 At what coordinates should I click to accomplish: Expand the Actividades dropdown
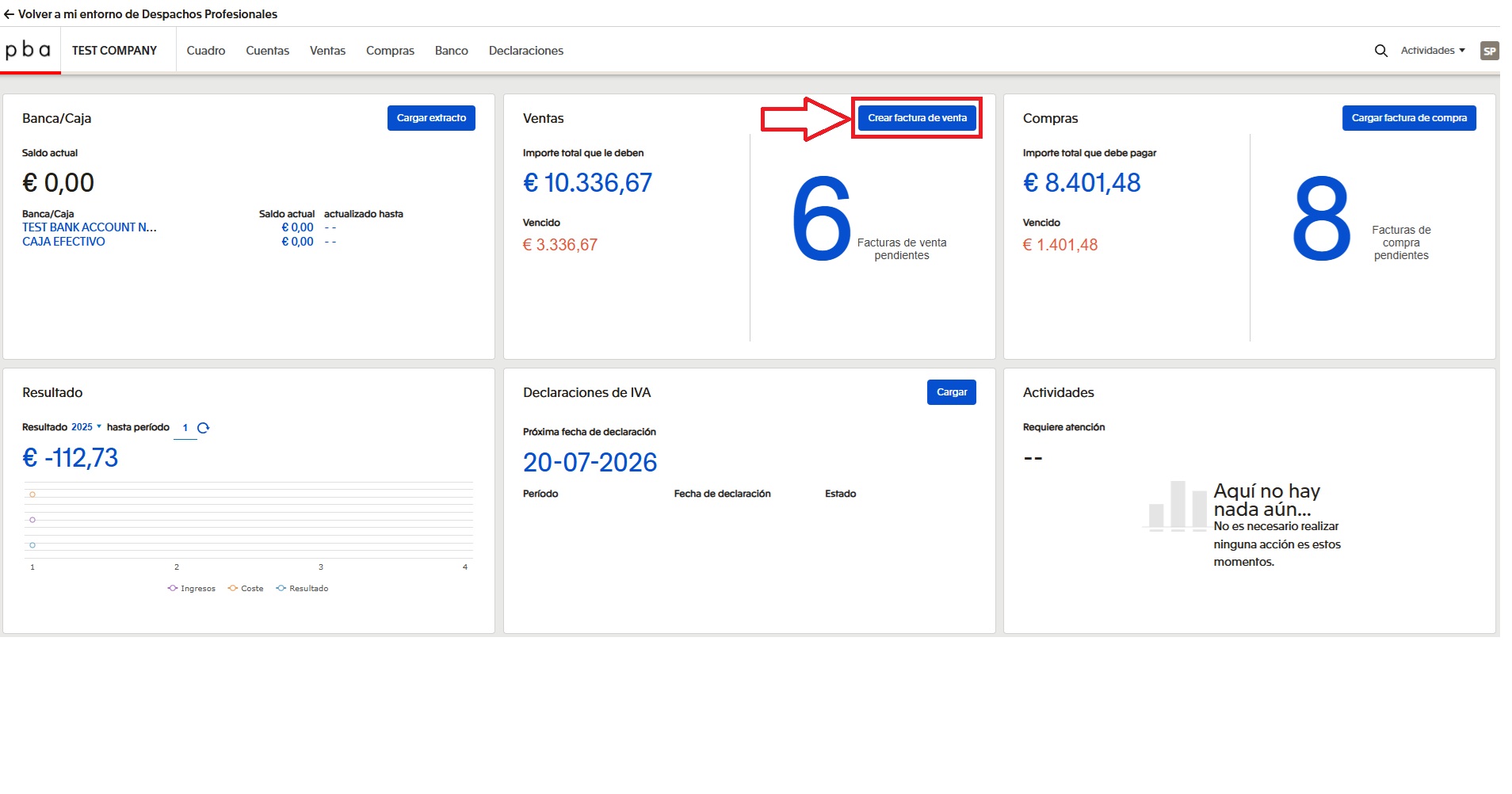[x=1433, y=51]
